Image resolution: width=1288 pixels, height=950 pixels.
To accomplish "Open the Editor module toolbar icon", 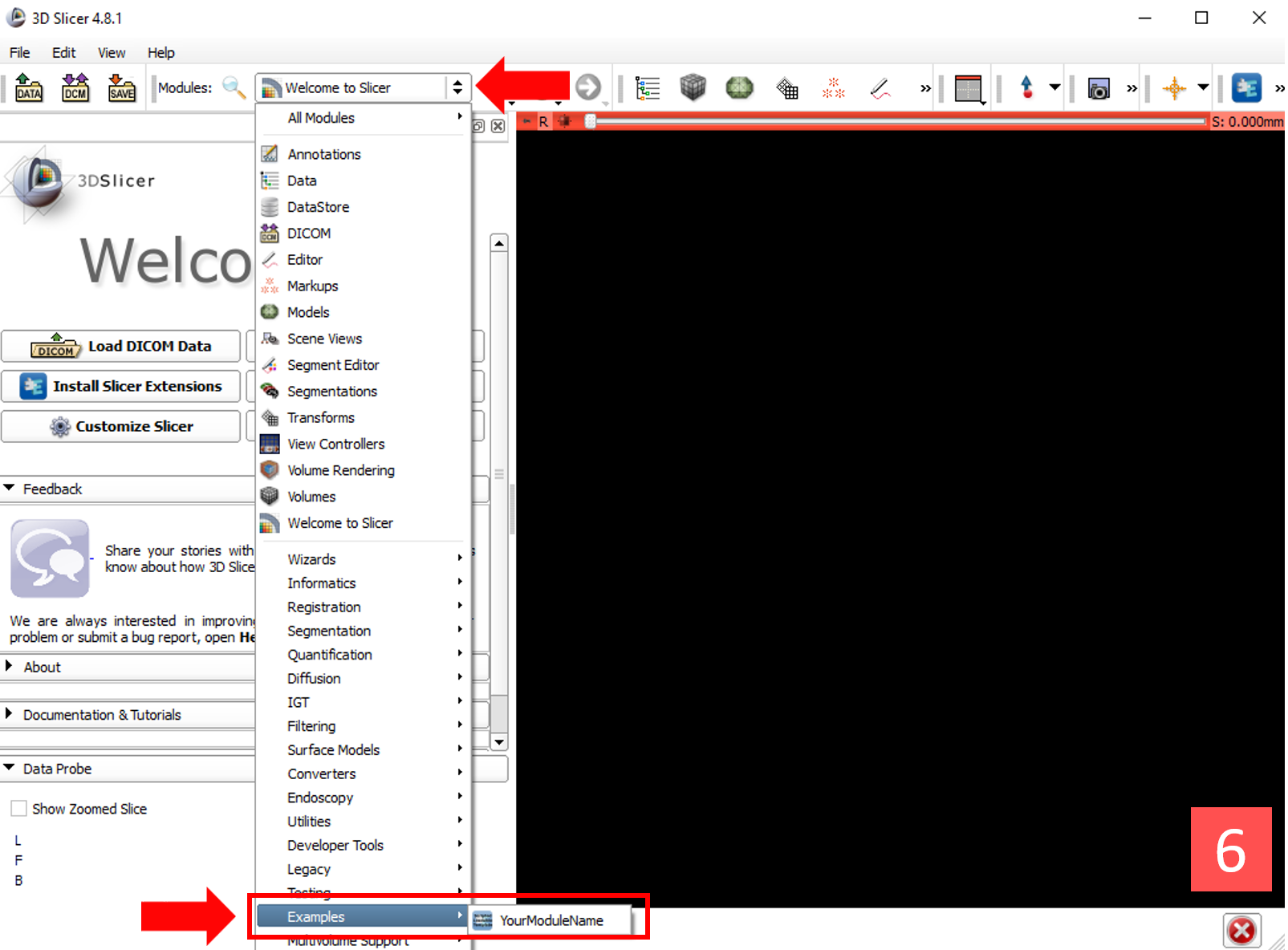I will [x=880, y=87].
